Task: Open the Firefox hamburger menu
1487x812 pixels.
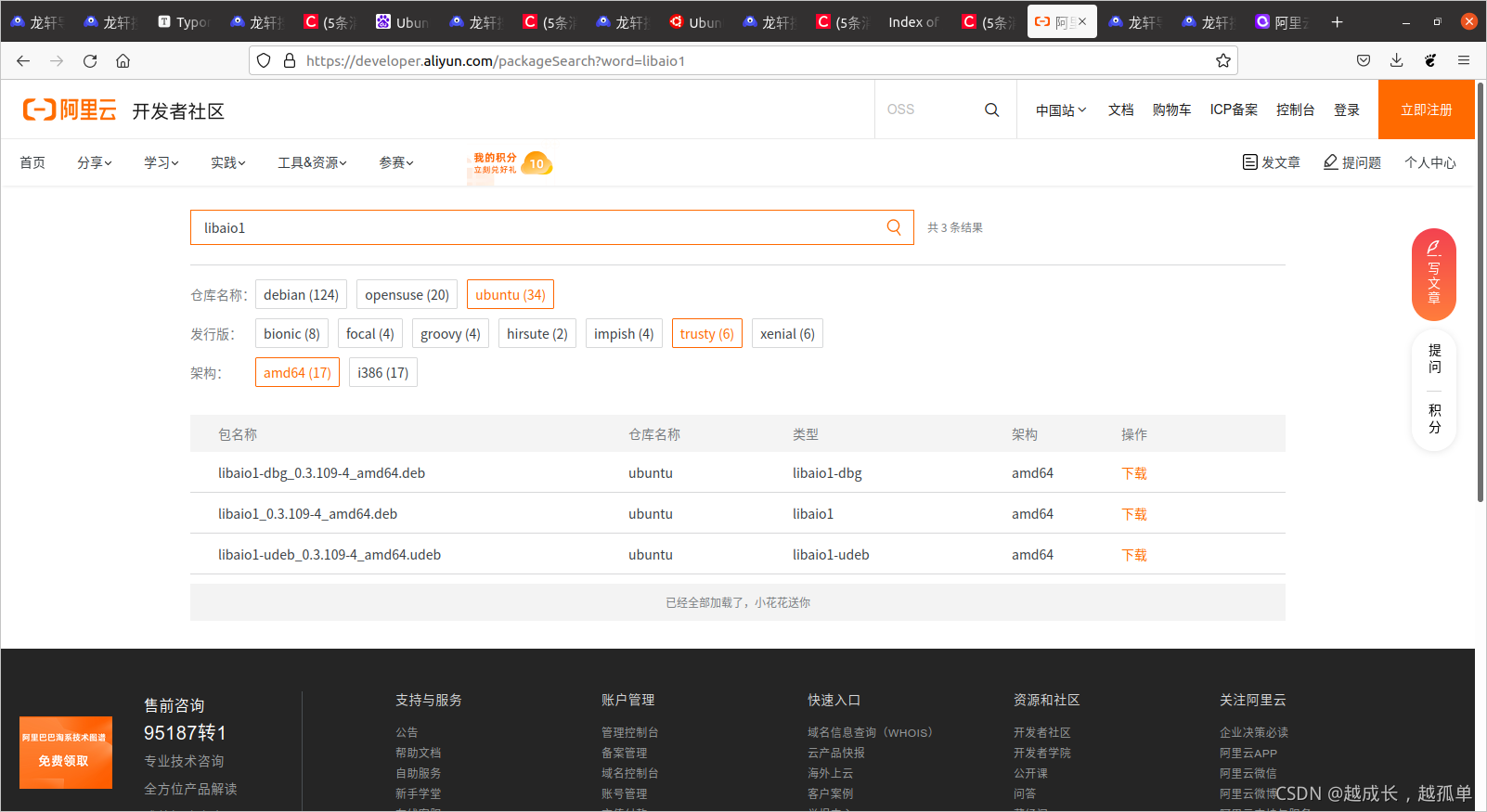Action: [x=1464, y=60]
